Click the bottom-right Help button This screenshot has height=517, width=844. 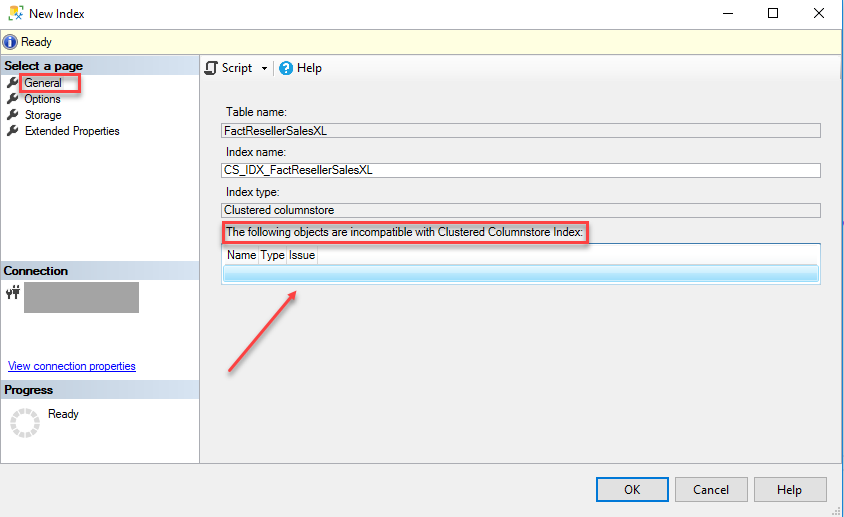(790, 490)
